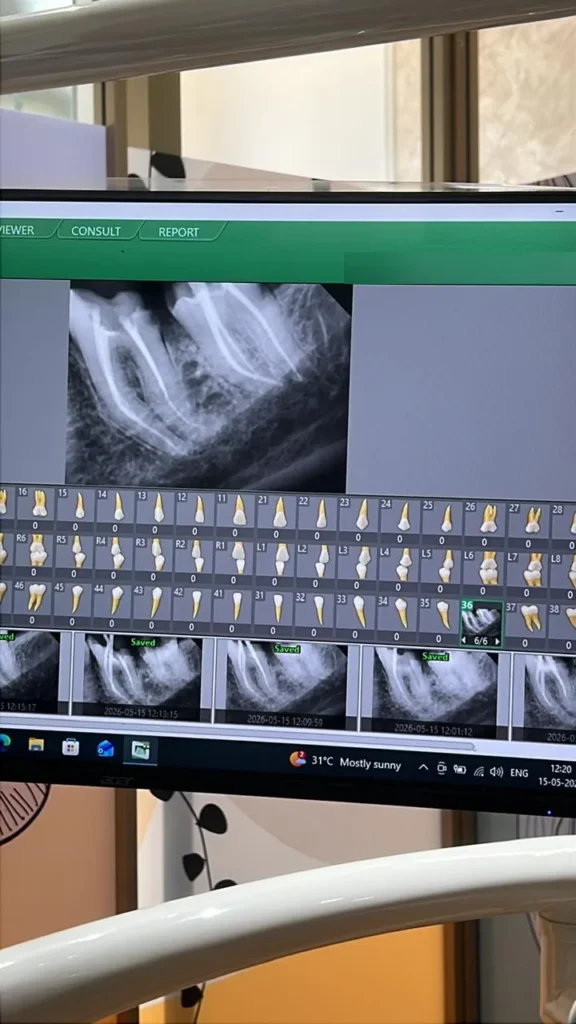576x1024 pixels.
Task: Go to previous image of tooth 36
Action: click(x=464, y=641)
